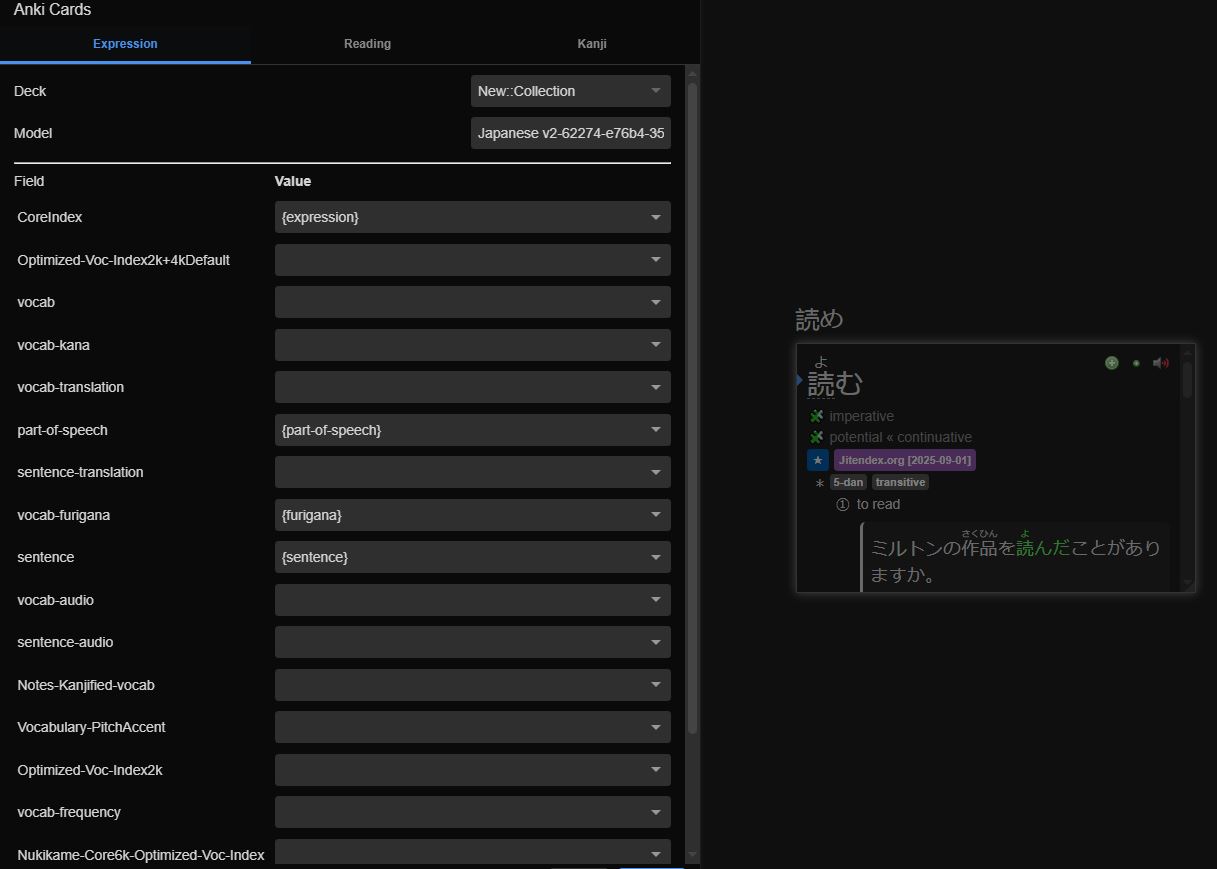Click the green add-note plus icon

pyautogui.click(x=1111, y=363)
